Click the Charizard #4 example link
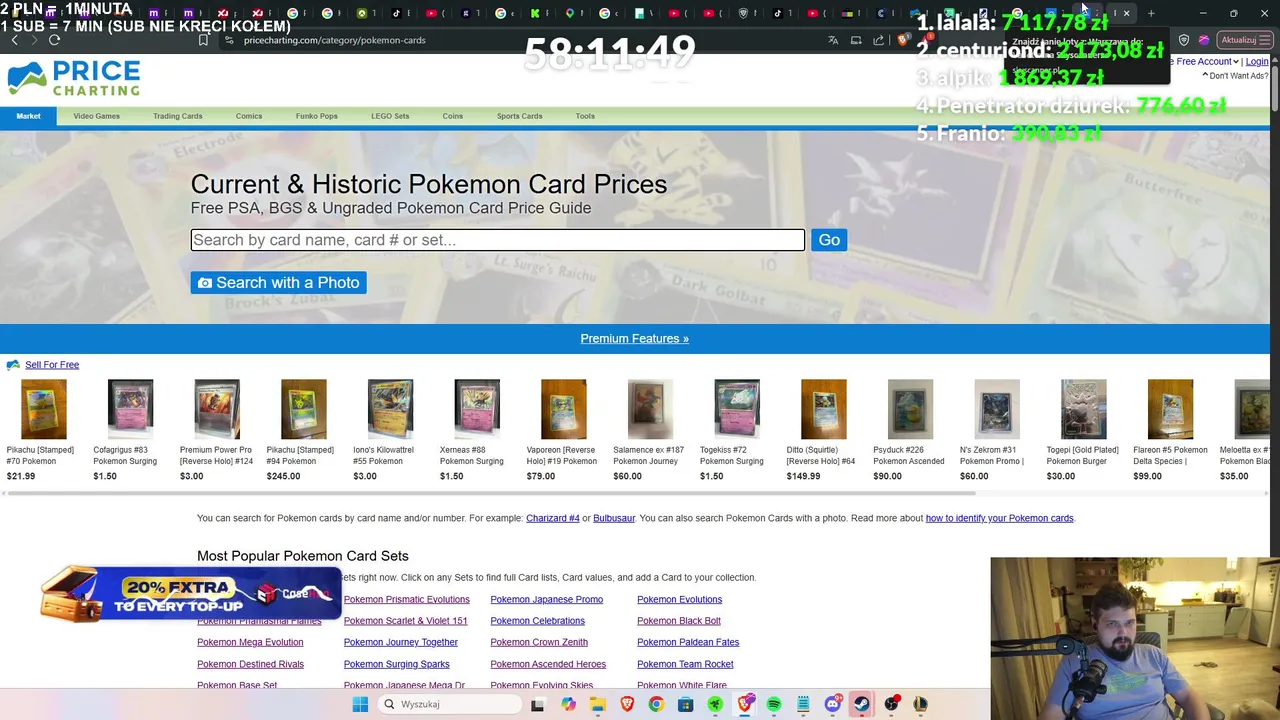The image size is (1280, 720). (553, 518)
